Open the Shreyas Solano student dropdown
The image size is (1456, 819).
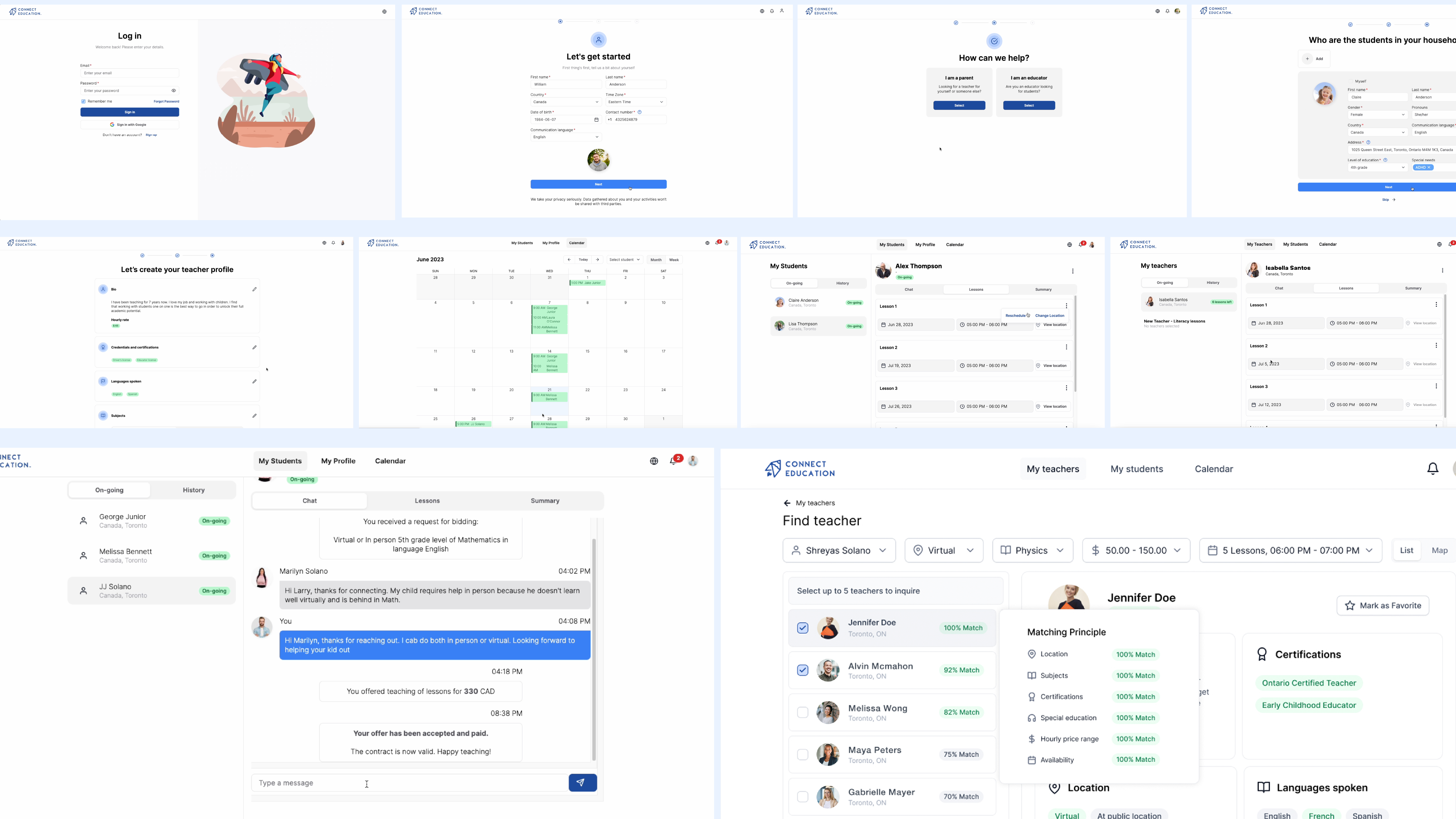839,550
